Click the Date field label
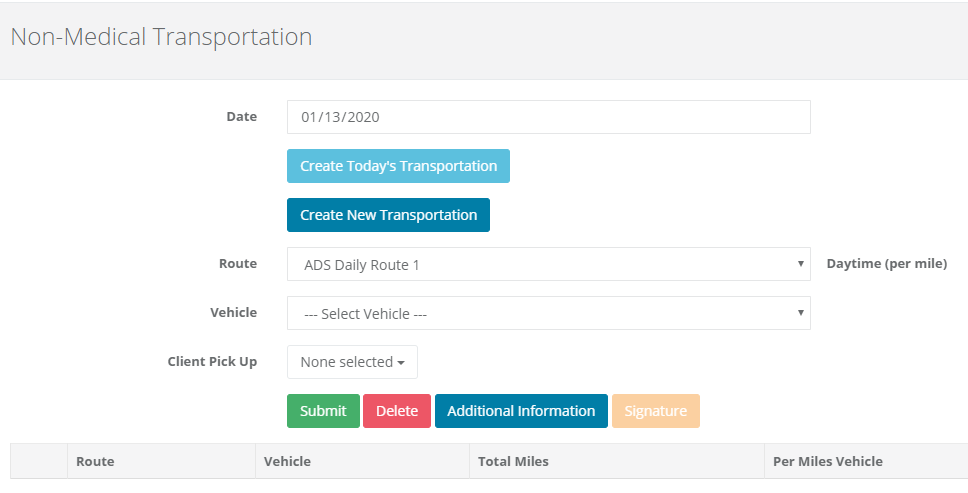 pos(241,116)
